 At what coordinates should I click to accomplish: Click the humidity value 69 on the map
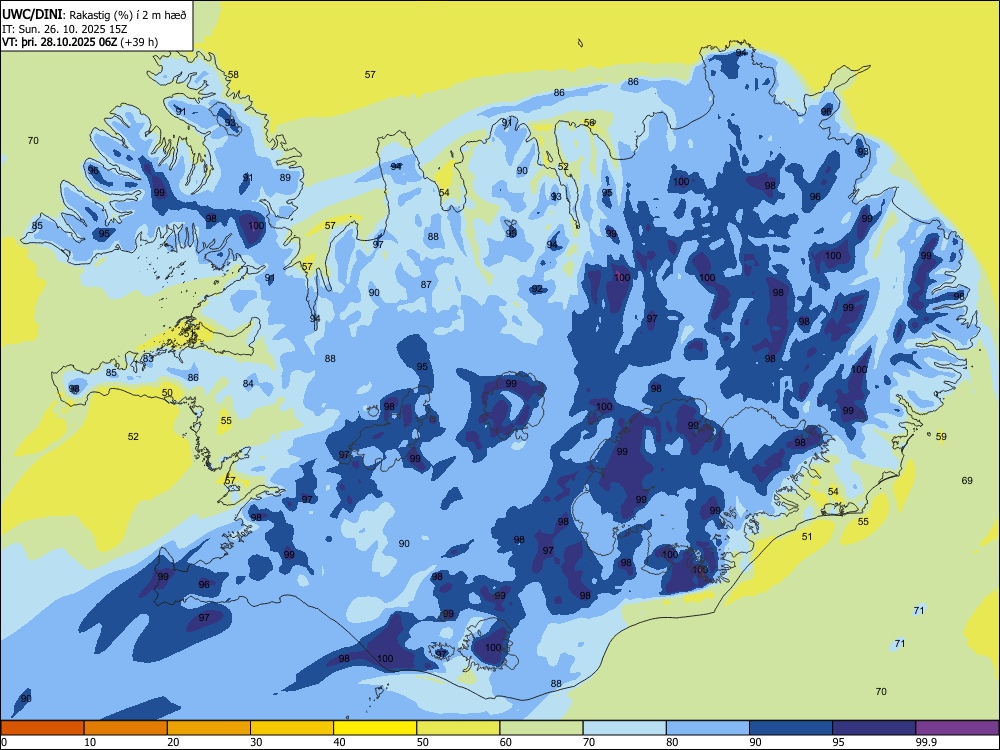tap(967, 480)
